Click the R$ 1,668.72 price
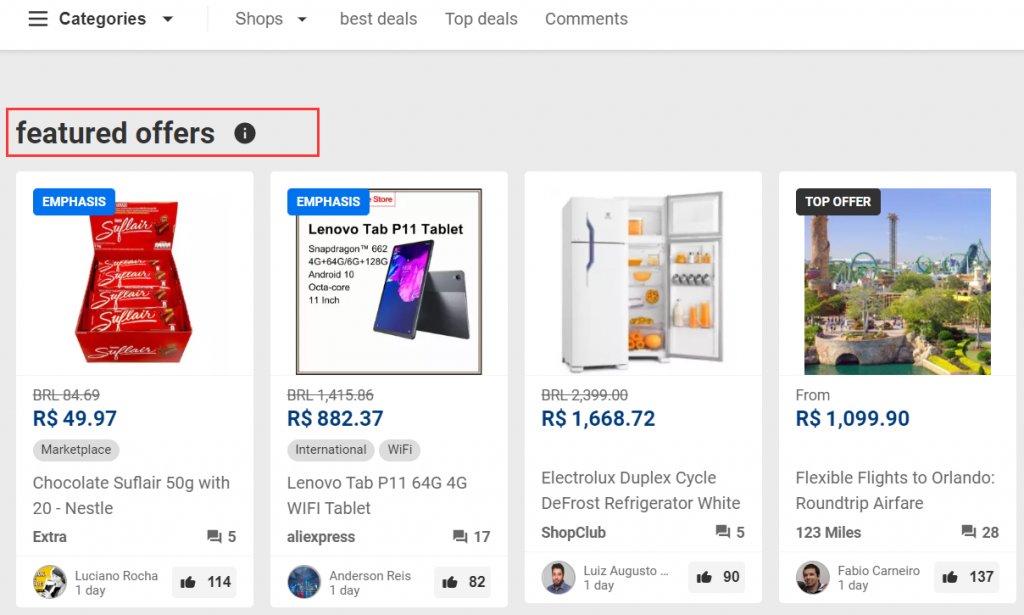The height and width of the screenshot is (615, 1024). tap(598, 418)
